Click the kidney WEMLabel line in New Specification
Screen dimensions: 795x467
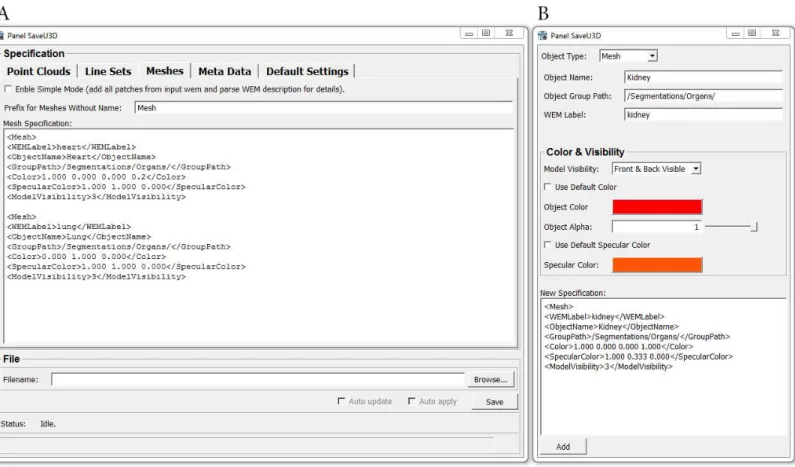pyautogui.click(x=604, y=316)
